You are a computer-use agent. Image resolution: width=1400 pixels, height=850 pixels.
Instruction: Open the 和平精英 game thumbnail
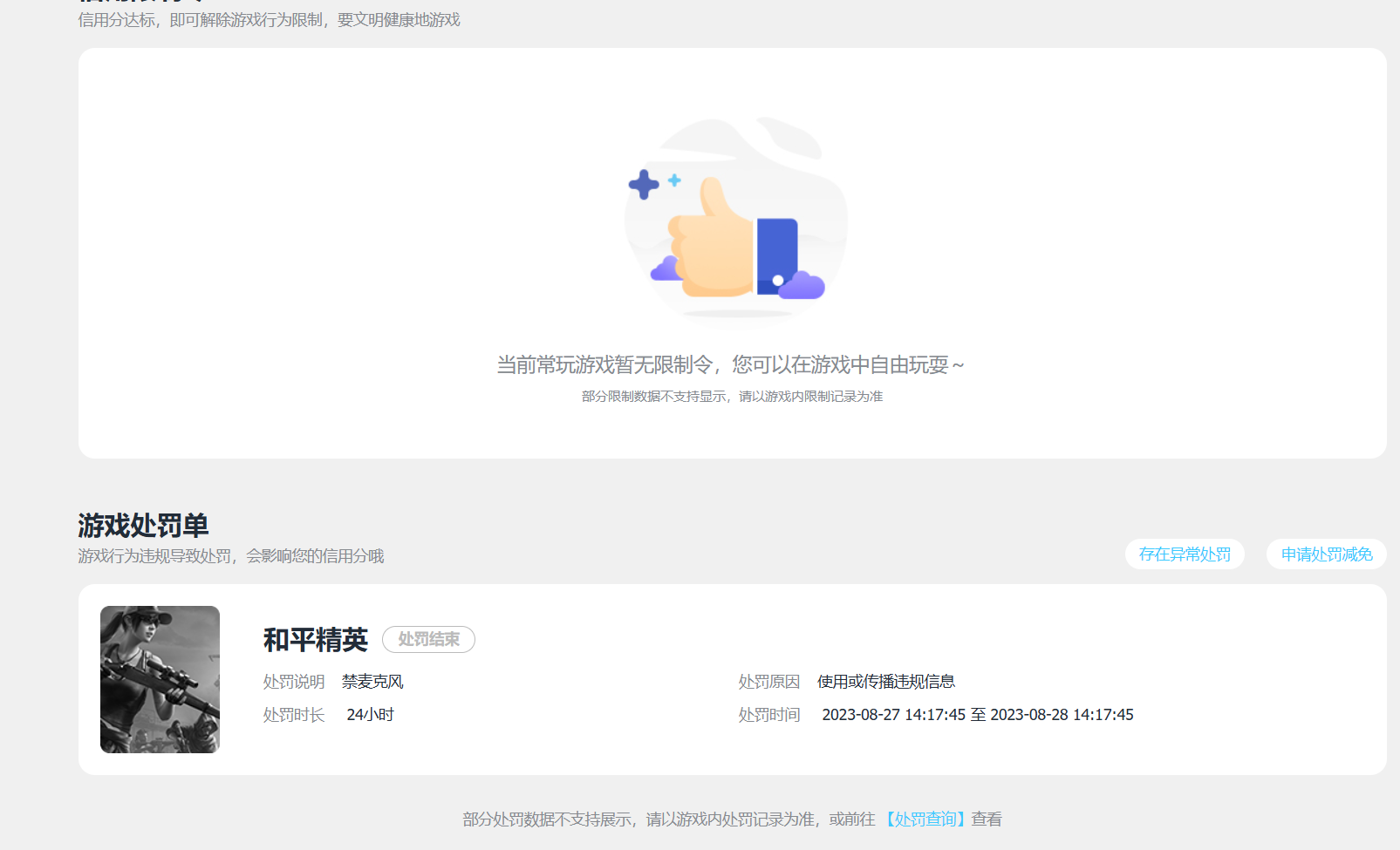[160, 679]
